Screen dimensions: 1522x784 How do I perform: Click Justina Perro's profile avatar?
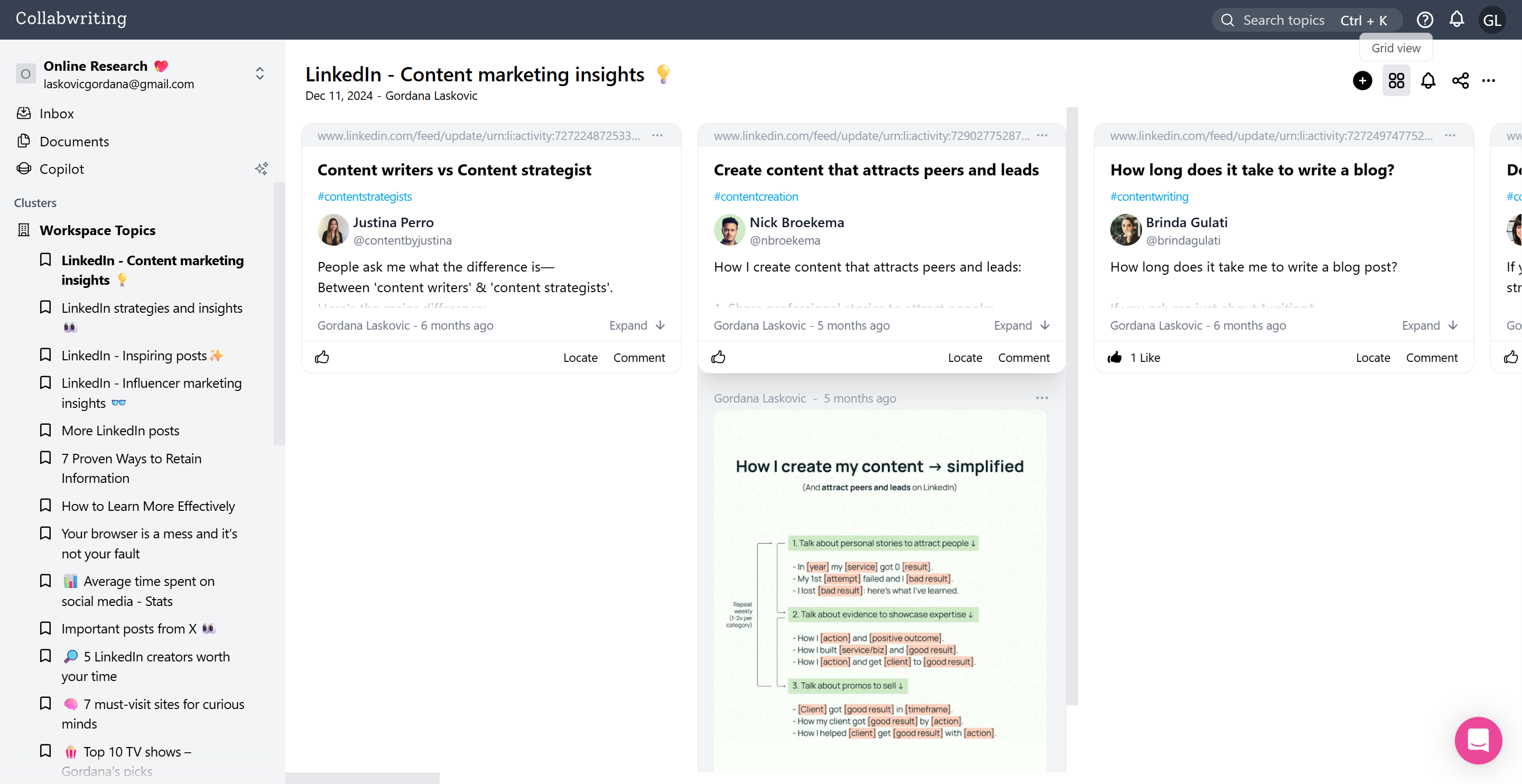click(333, 230)
